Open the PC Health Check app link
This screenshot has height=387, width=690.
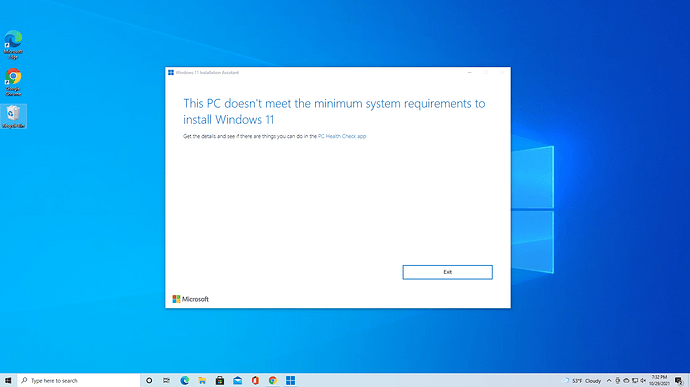[342, 136]
